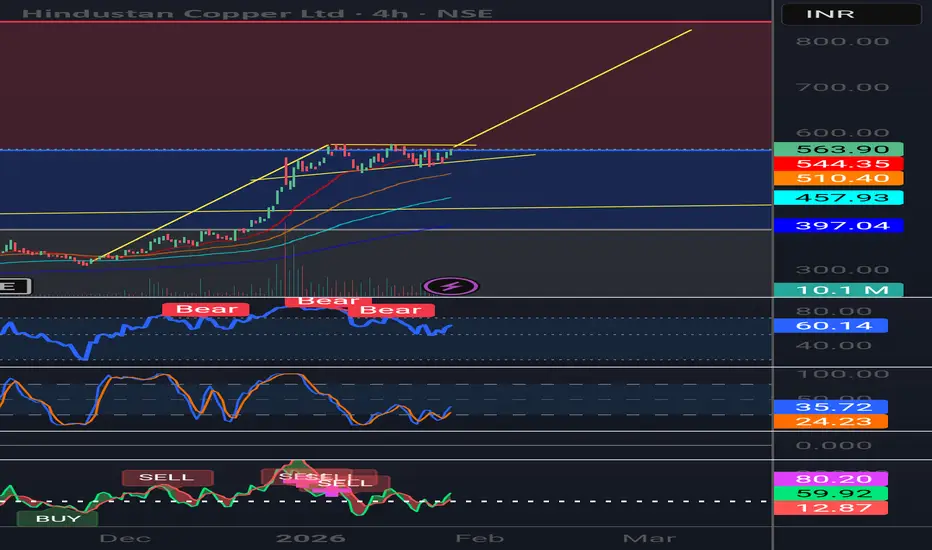
Task: Click the 60.14 RSI value label
Action: [x=831, y=325]
